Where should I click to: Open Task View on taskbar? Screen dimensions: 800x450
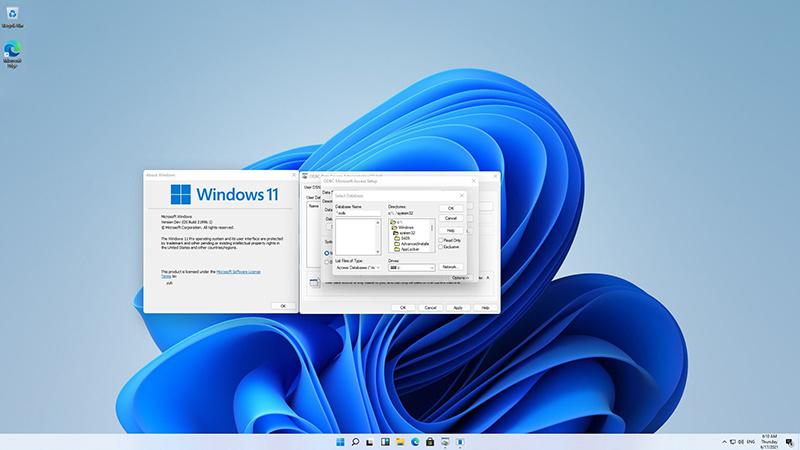tap(370, 442)
